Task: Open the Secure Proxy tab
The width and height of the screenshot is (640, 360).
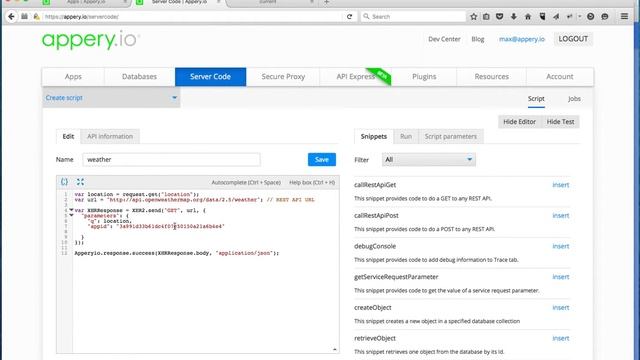Action: [x=283, y=77]
